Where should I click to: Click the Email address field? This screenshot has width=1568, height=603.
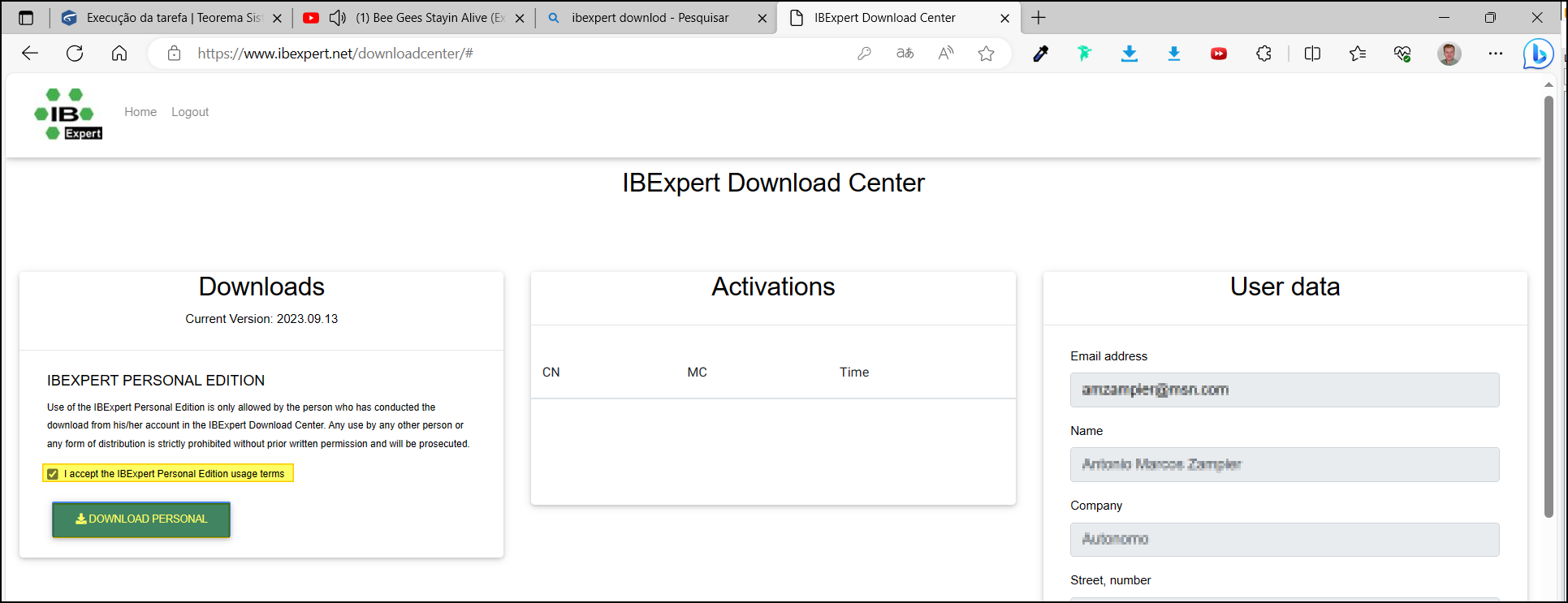pyautogui.click(x=1285, y=390)
